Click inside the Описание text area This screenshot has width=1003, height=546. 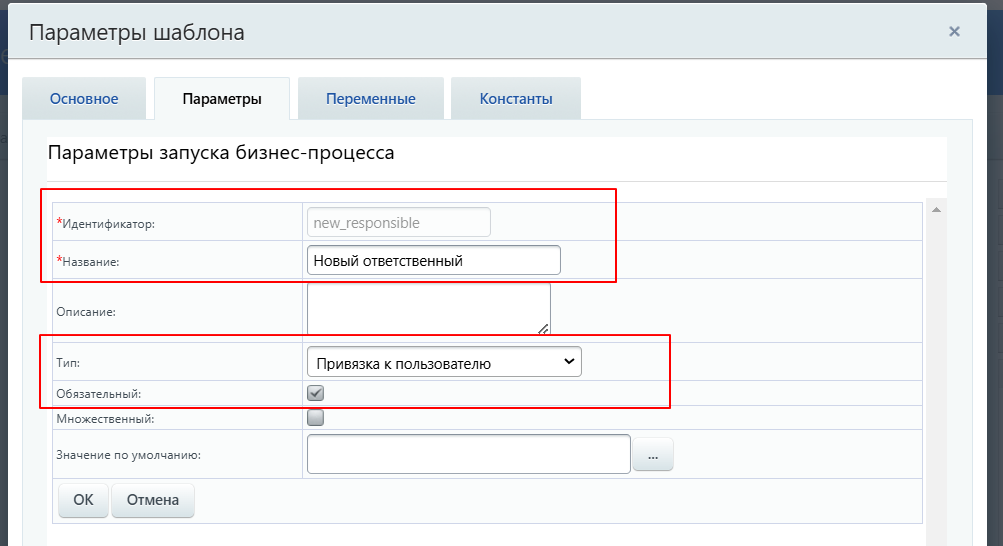coord(428,308)
